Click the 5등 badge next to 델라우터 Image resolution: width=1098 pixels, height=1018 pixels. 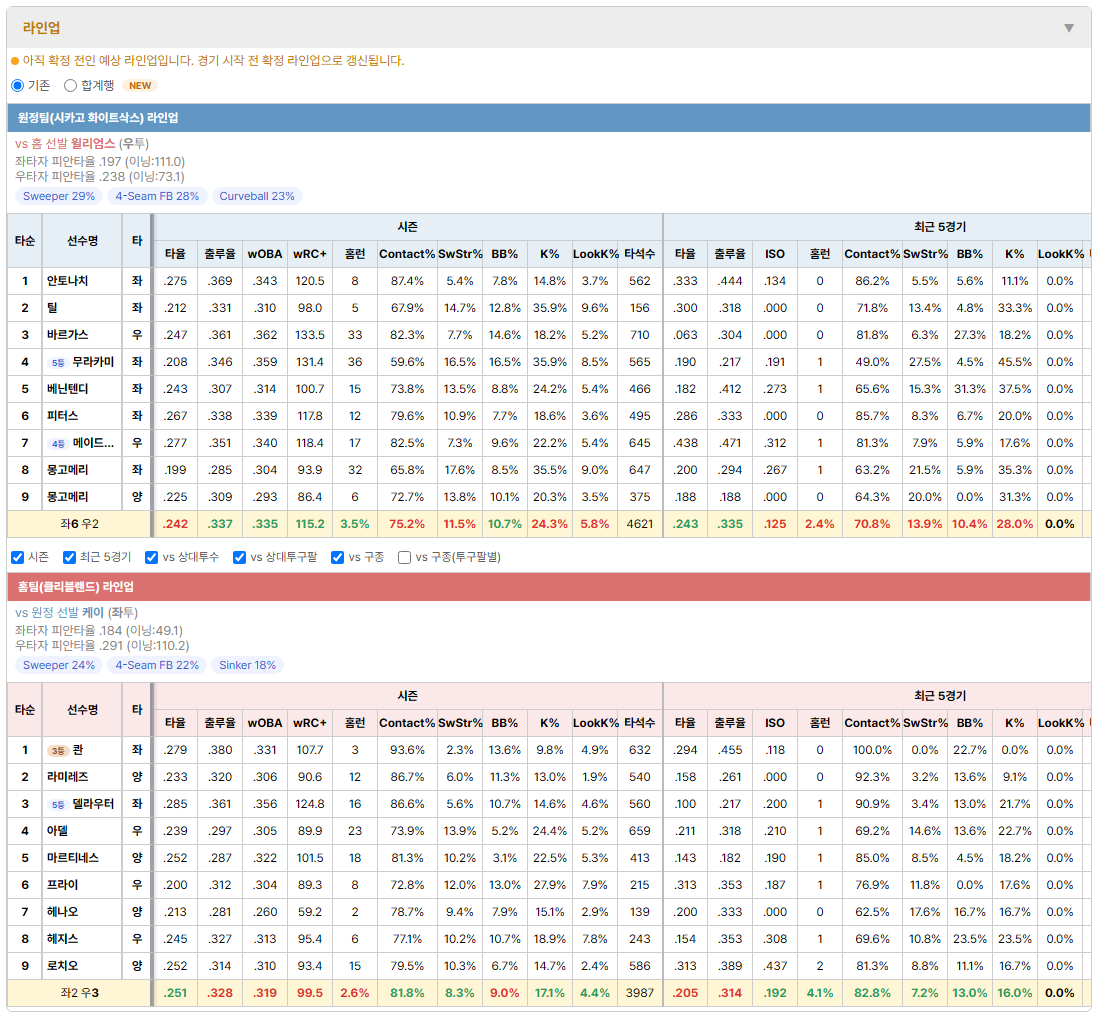58,805
